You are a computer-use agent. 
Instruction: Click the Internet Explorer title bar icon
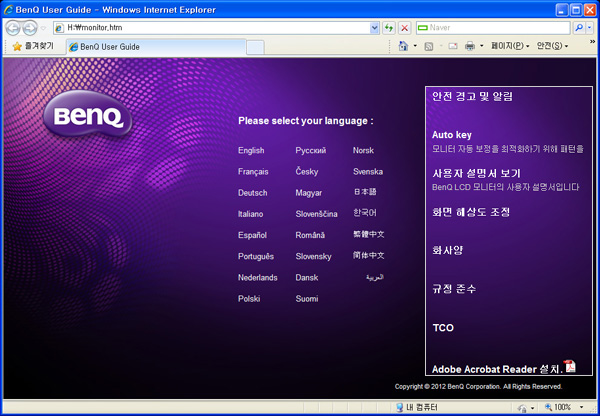click(x=8, y=10)
